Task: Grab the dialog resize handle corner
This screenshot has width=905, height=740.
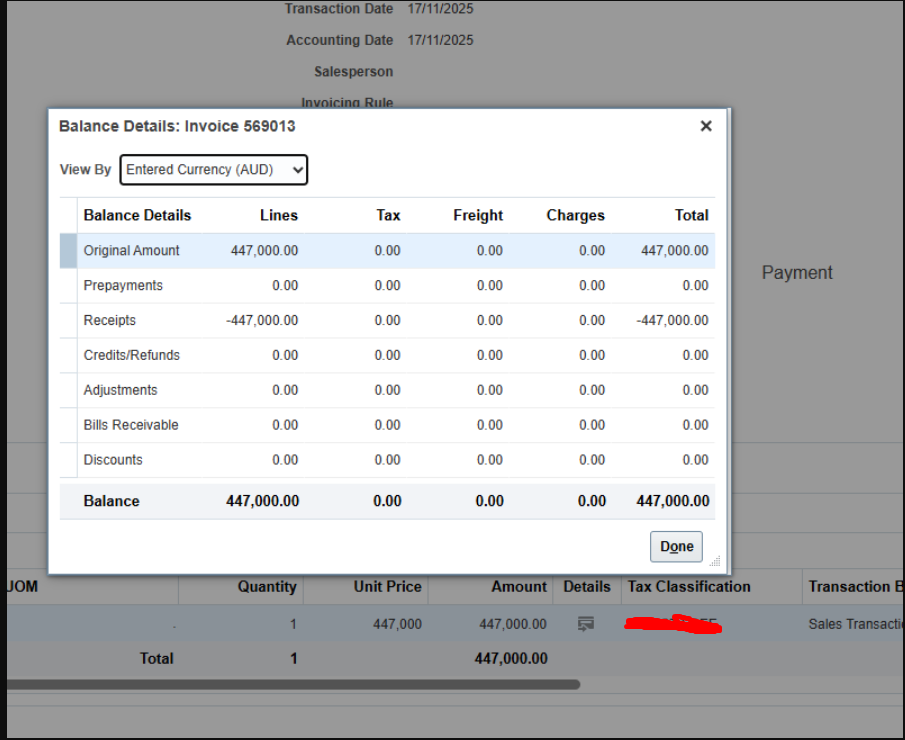Action: 715,562
